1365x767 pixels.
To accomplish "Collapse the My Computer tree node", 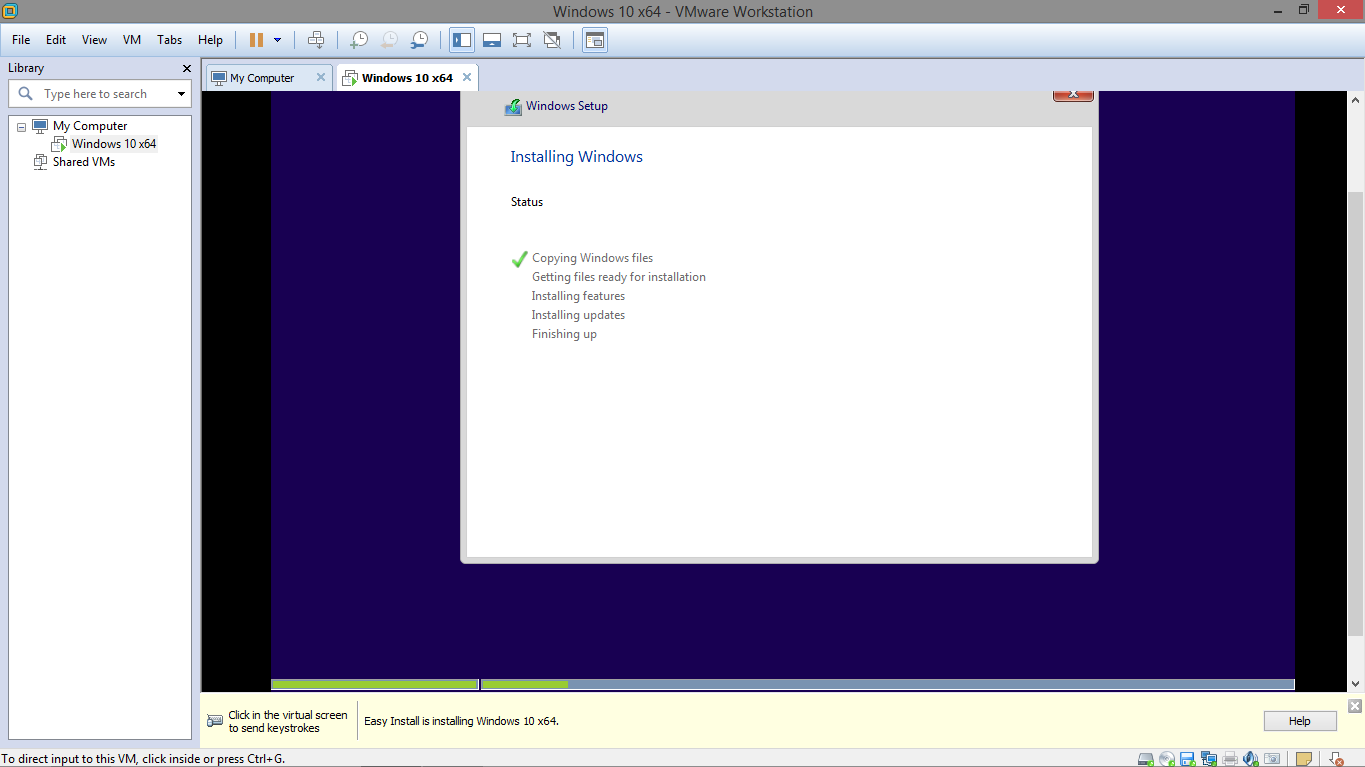I will [x=21, y=127].
